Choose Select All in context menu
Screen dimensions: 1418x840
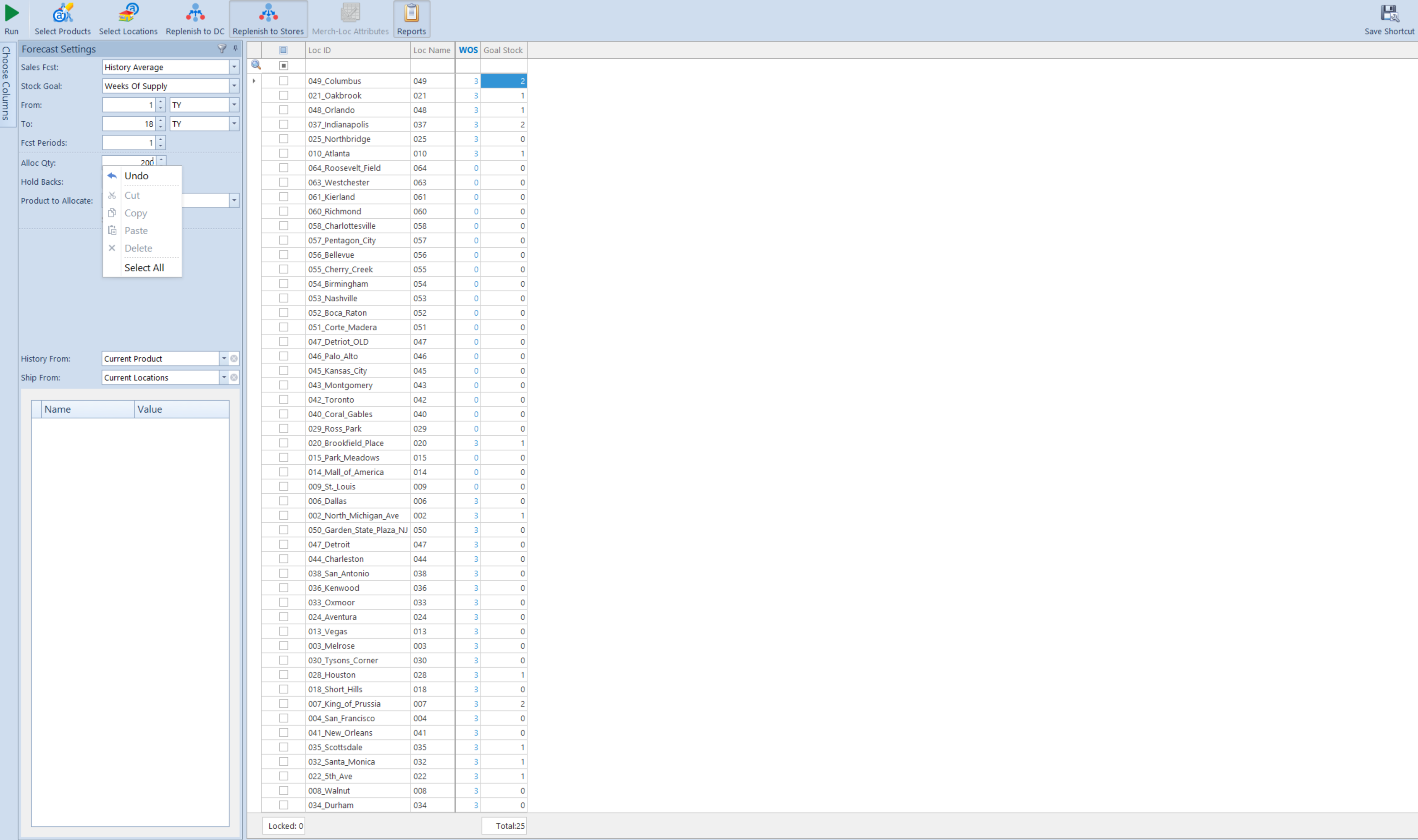tap(144, 268)
